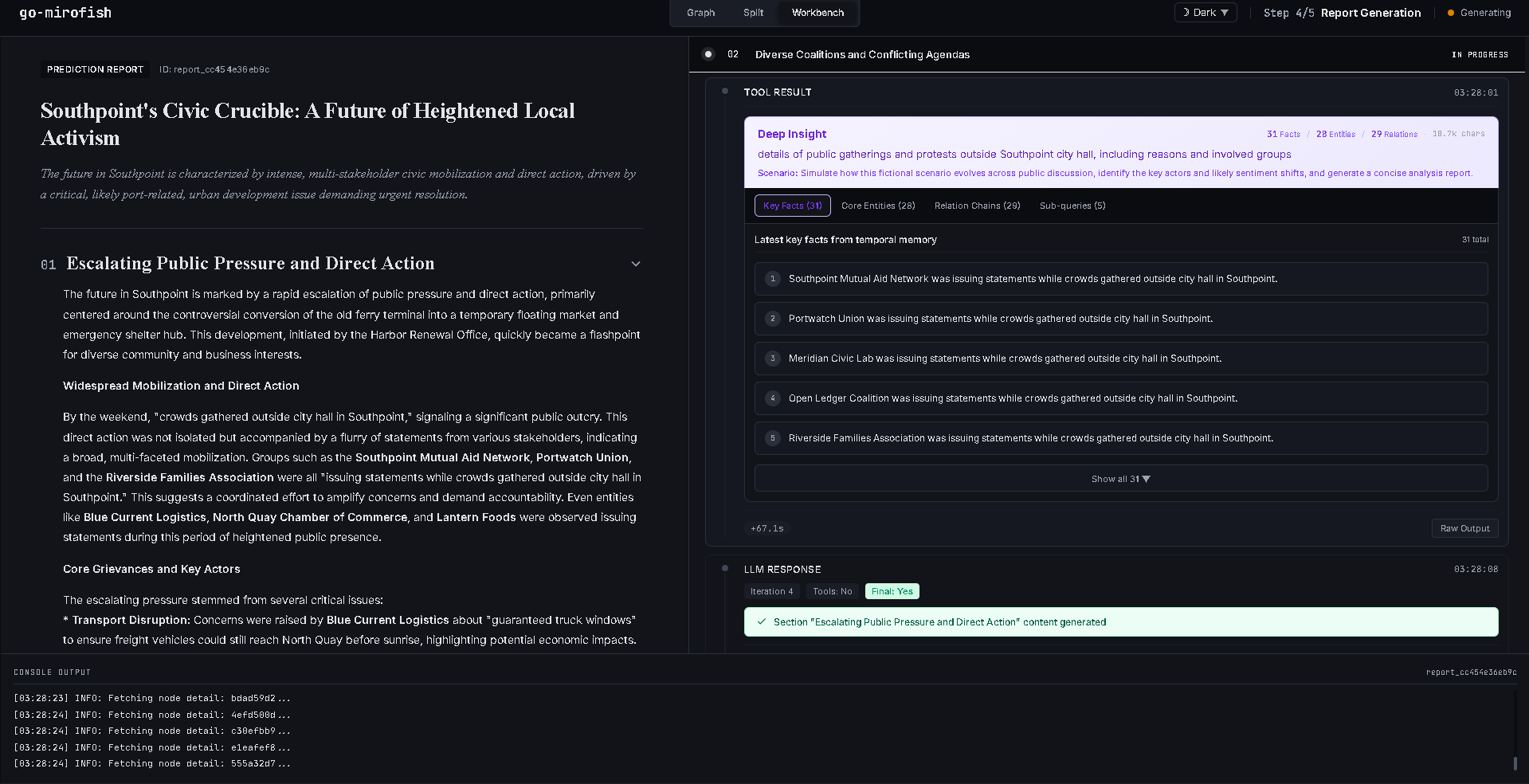Click the Southpoint Mutual Aid Network fact row
Image resolution: width=1529 pixels, height=784 pixels.
pyautogui.click(x=1121, y=279)
